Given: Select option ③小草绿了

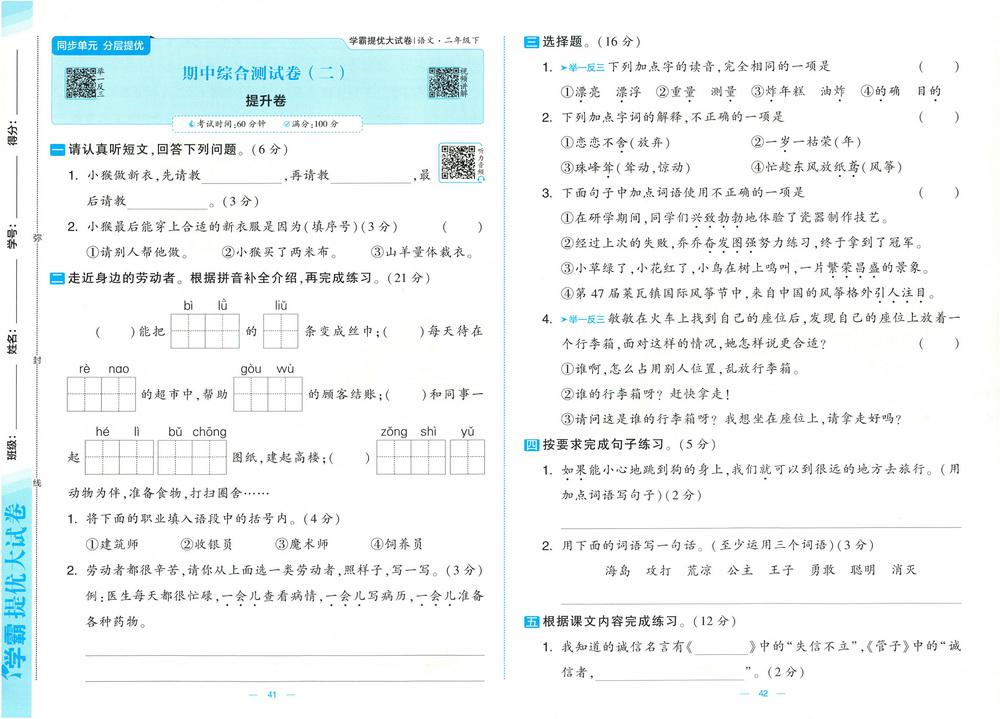Looking at the screenshot, I should 745,268.
